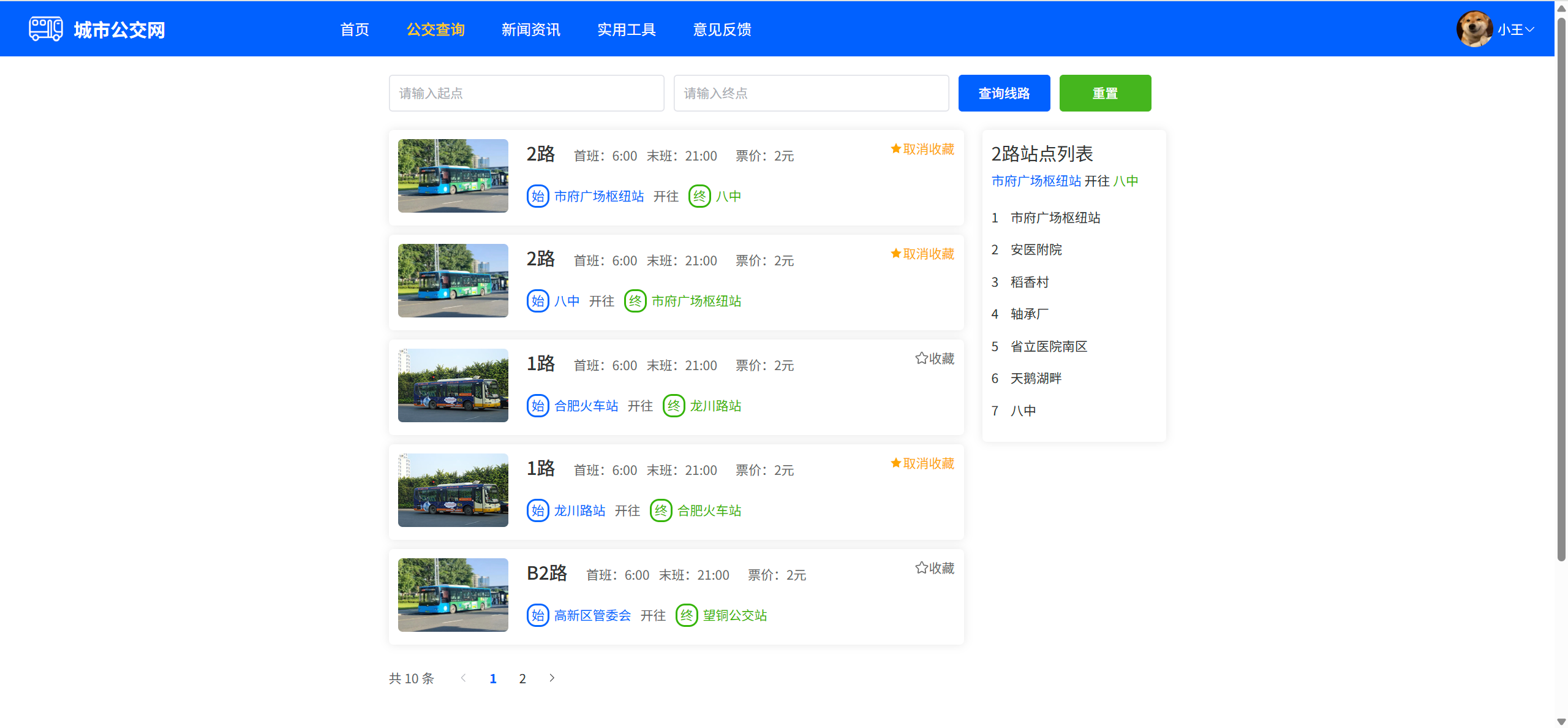Expand the 小王 user dropdown menu
The width and height of the screenshot is (1568, 728).
pyautogui.click(x=1517, y=29)
